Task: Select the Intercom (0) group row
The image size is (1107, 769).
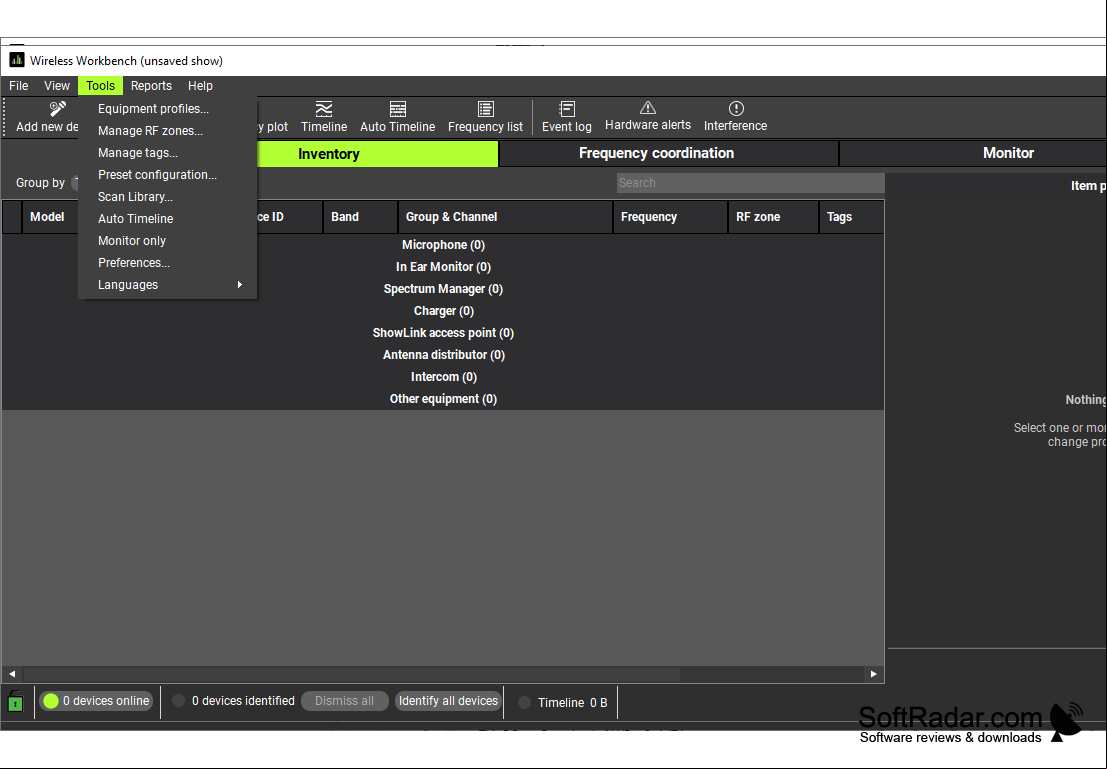Action: 443,377
